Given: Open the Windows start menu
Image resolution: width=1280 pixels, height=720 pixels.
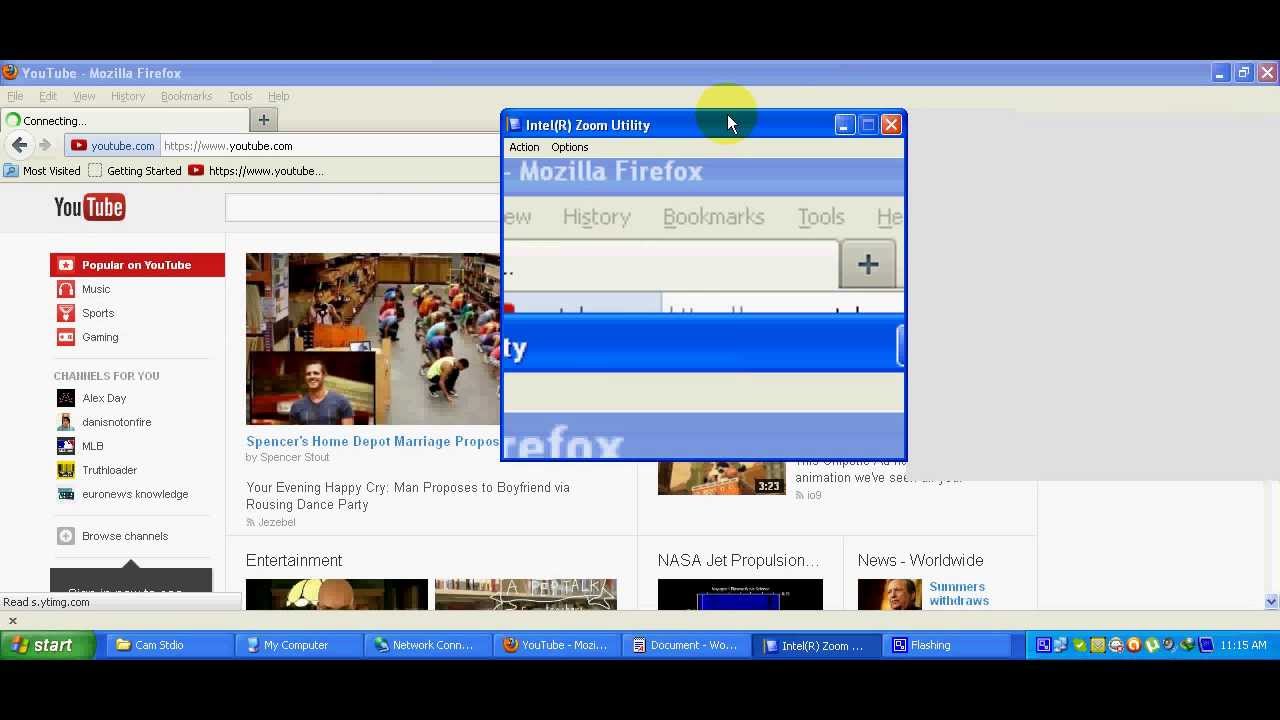Looking at the screenshot, I should coord(47,645).
